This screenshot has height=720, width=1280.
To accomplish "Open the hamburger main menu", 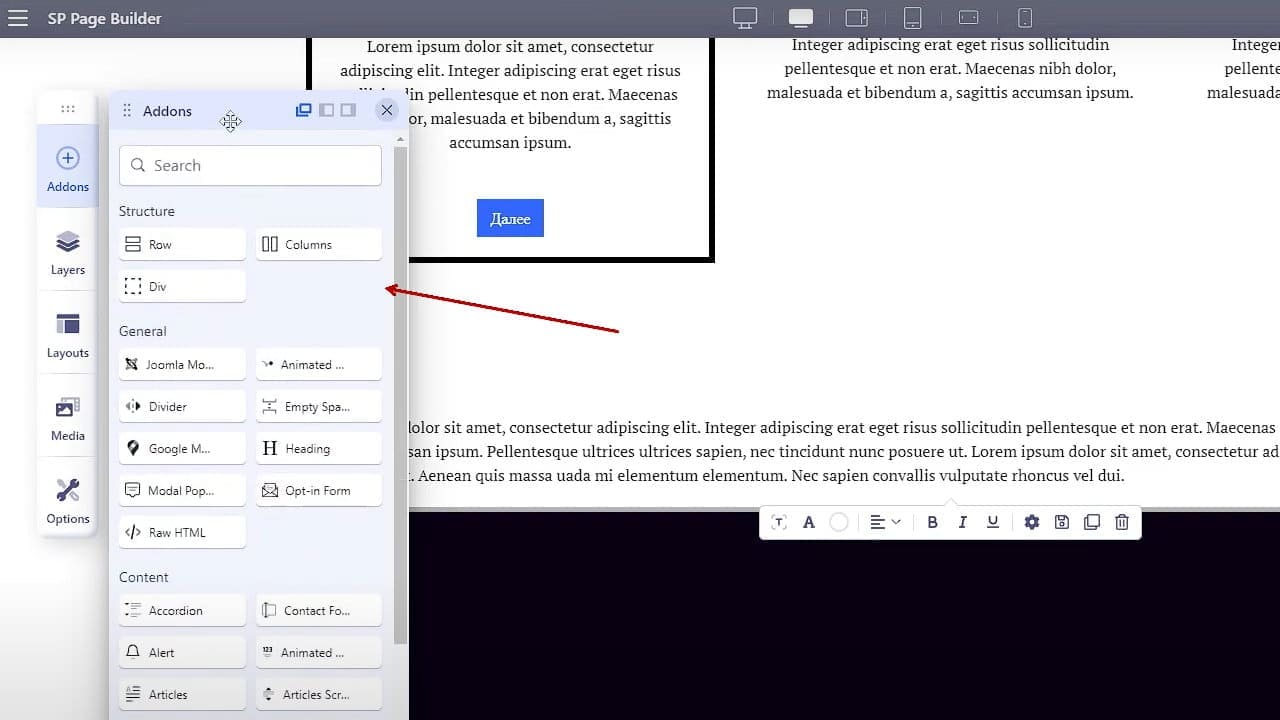I will (x=17, y=18).
